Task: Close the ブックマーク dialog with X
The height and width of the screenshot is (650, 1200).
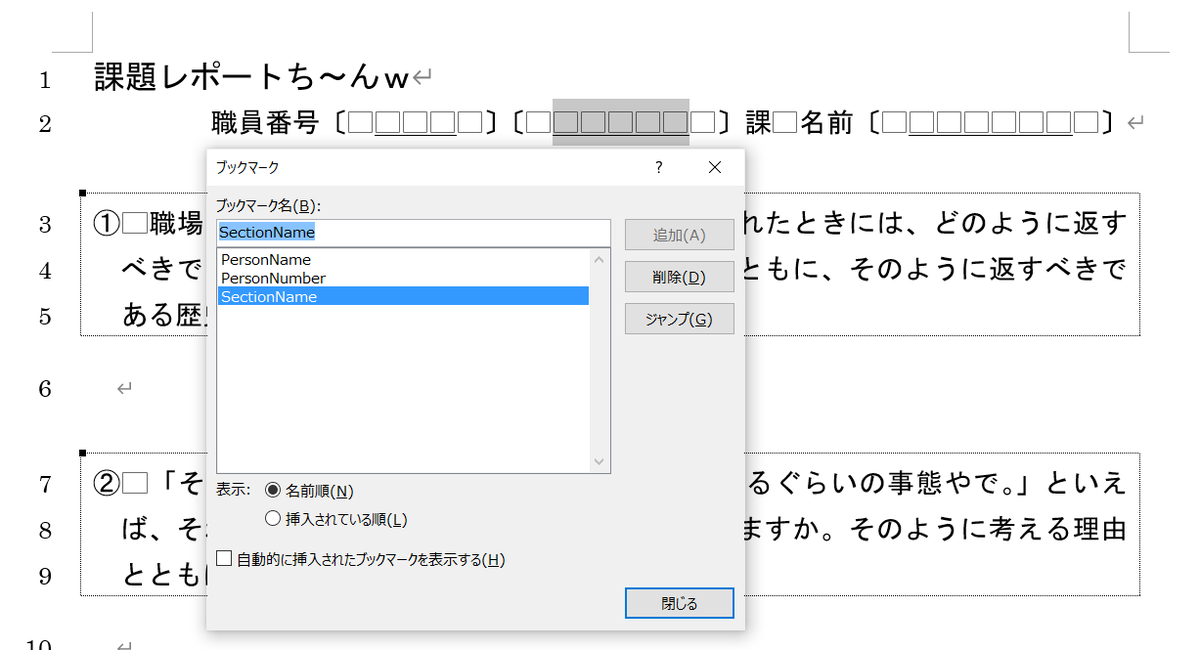Action: (x=714, y=168)
